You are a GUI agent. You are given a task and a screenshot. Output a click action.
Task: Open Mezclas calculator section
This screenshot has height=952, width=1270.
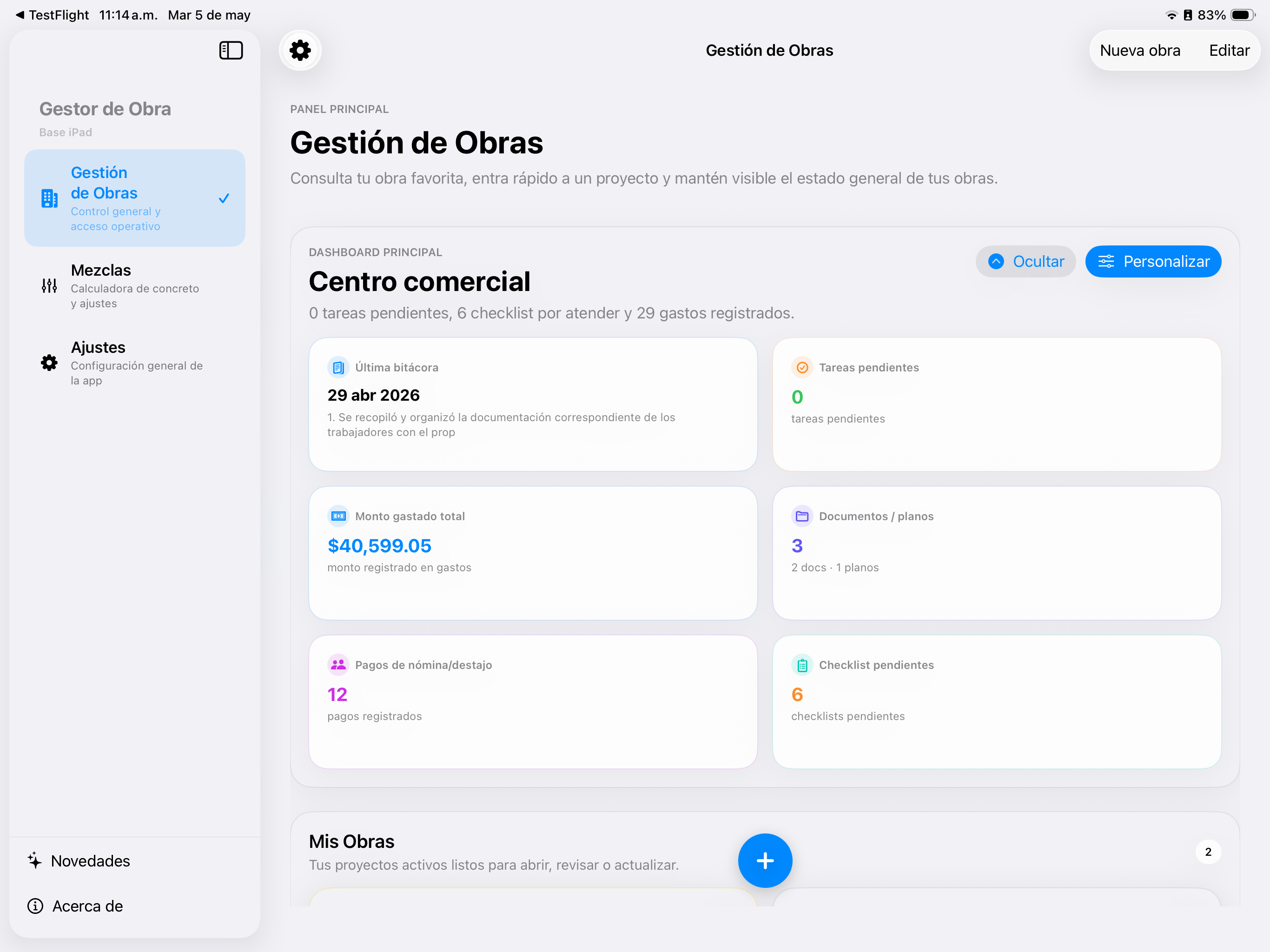[x=134, y=285]
